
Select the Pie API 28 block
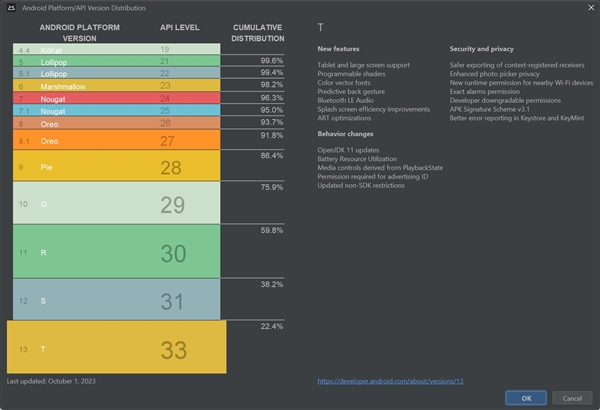click(x=117, y=165)
